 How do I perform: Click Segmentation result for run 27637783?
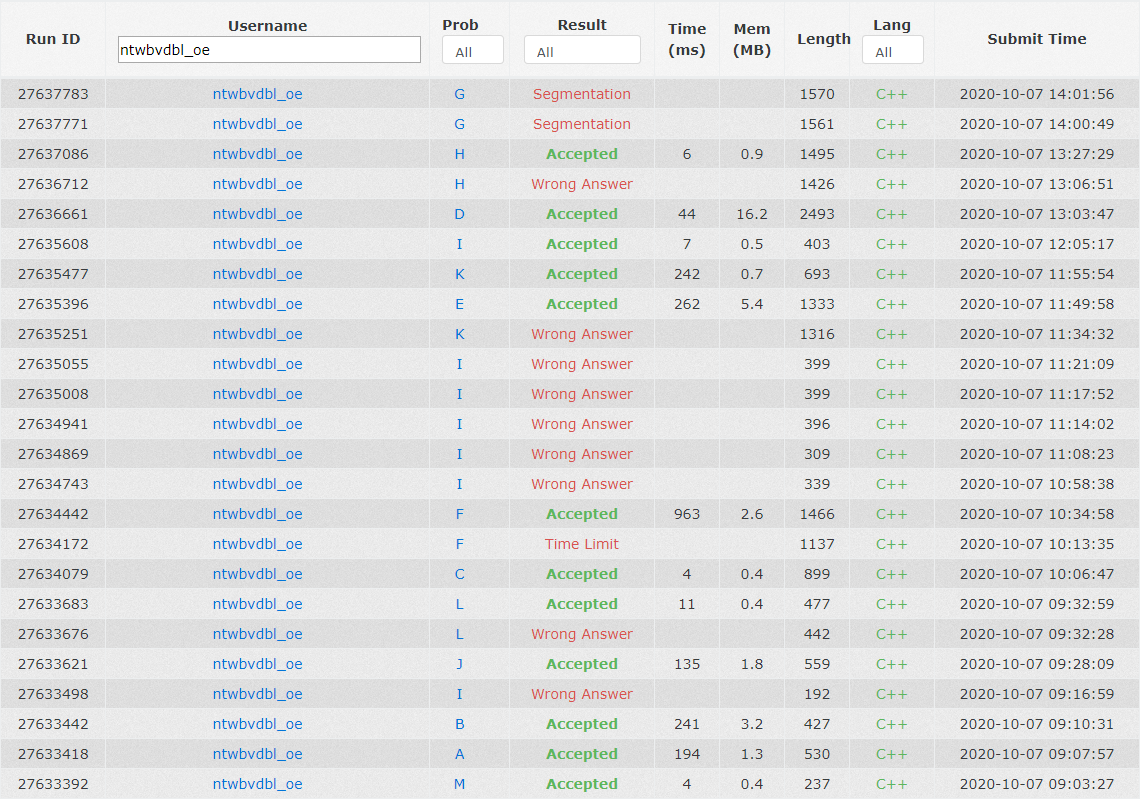pos(582,94)
